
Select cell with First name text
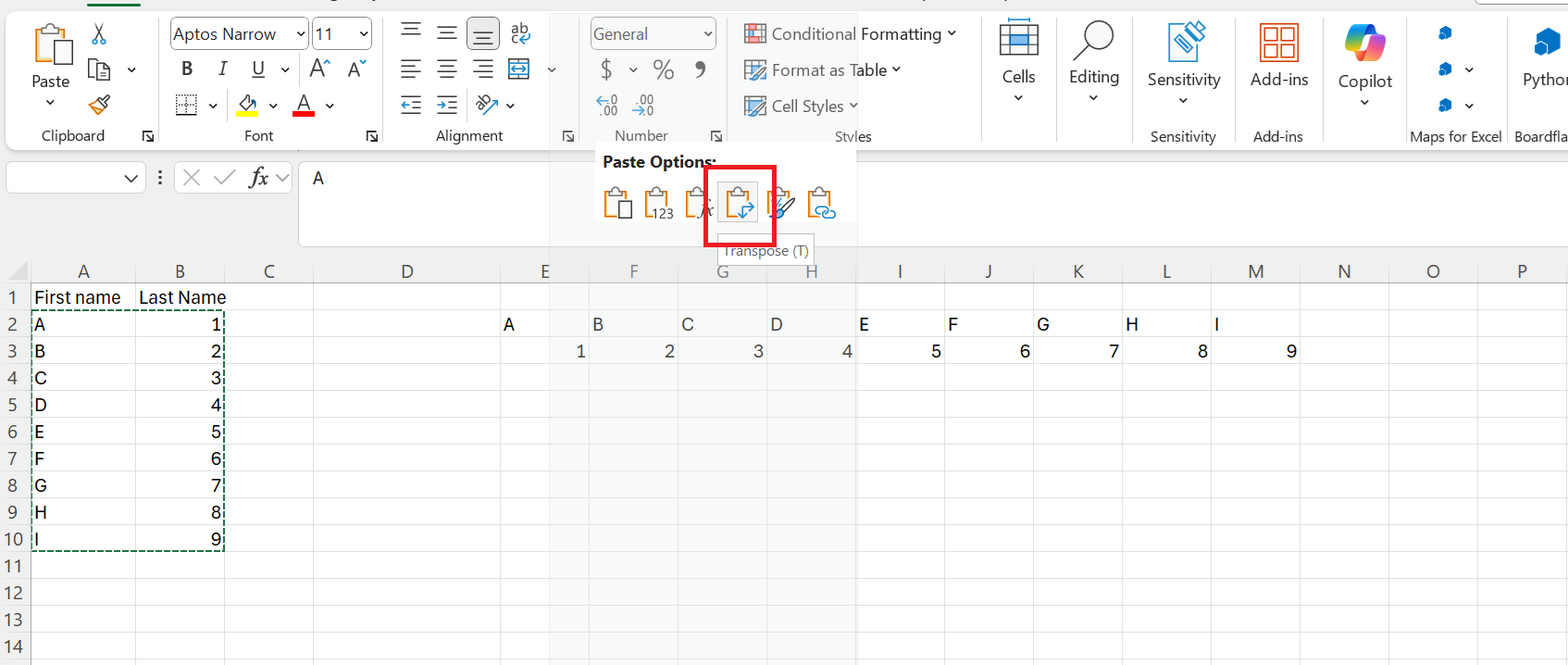[x=83, y=297]
